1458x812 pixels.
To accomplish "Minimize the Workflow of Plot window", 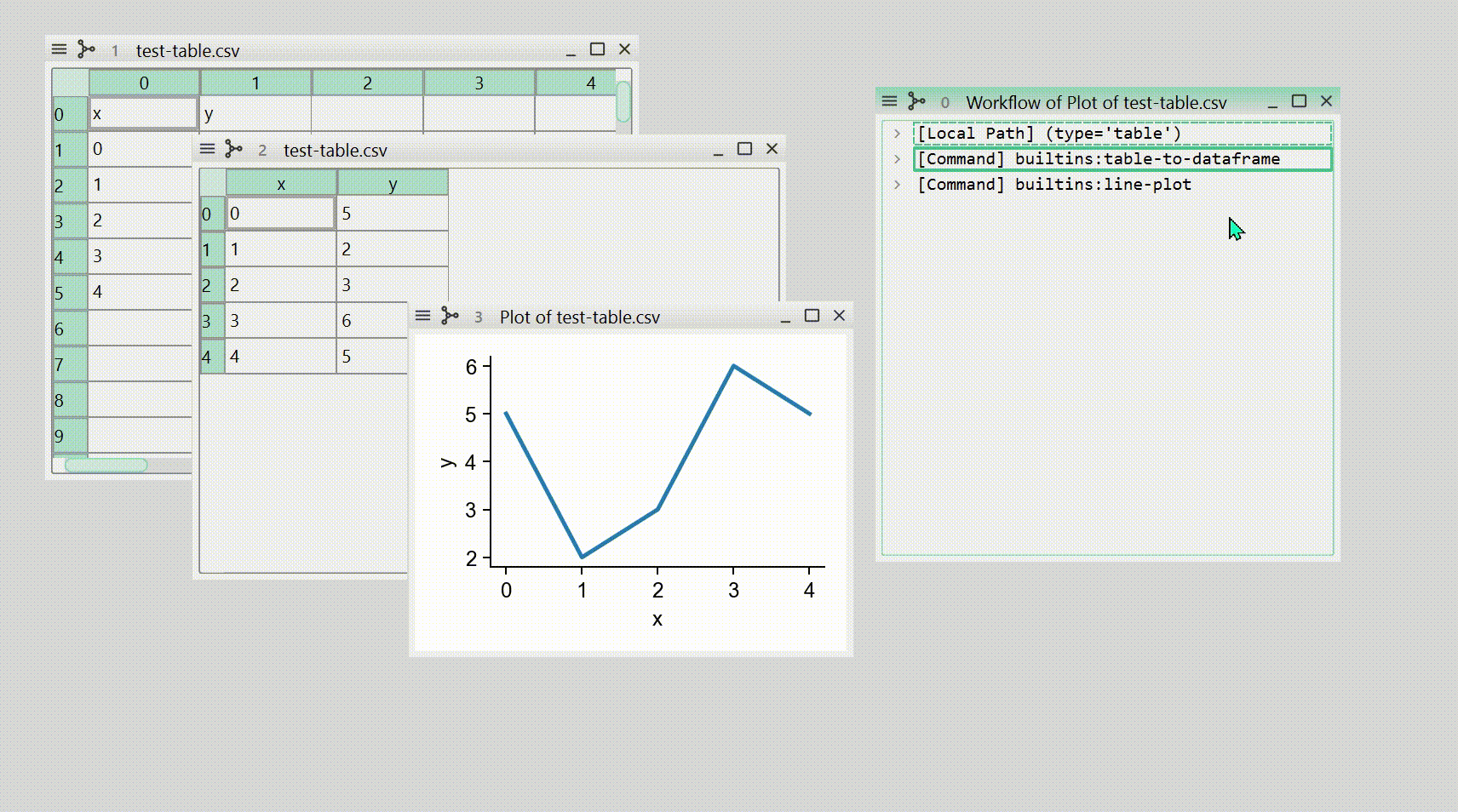I will (x=1272, y=102).
